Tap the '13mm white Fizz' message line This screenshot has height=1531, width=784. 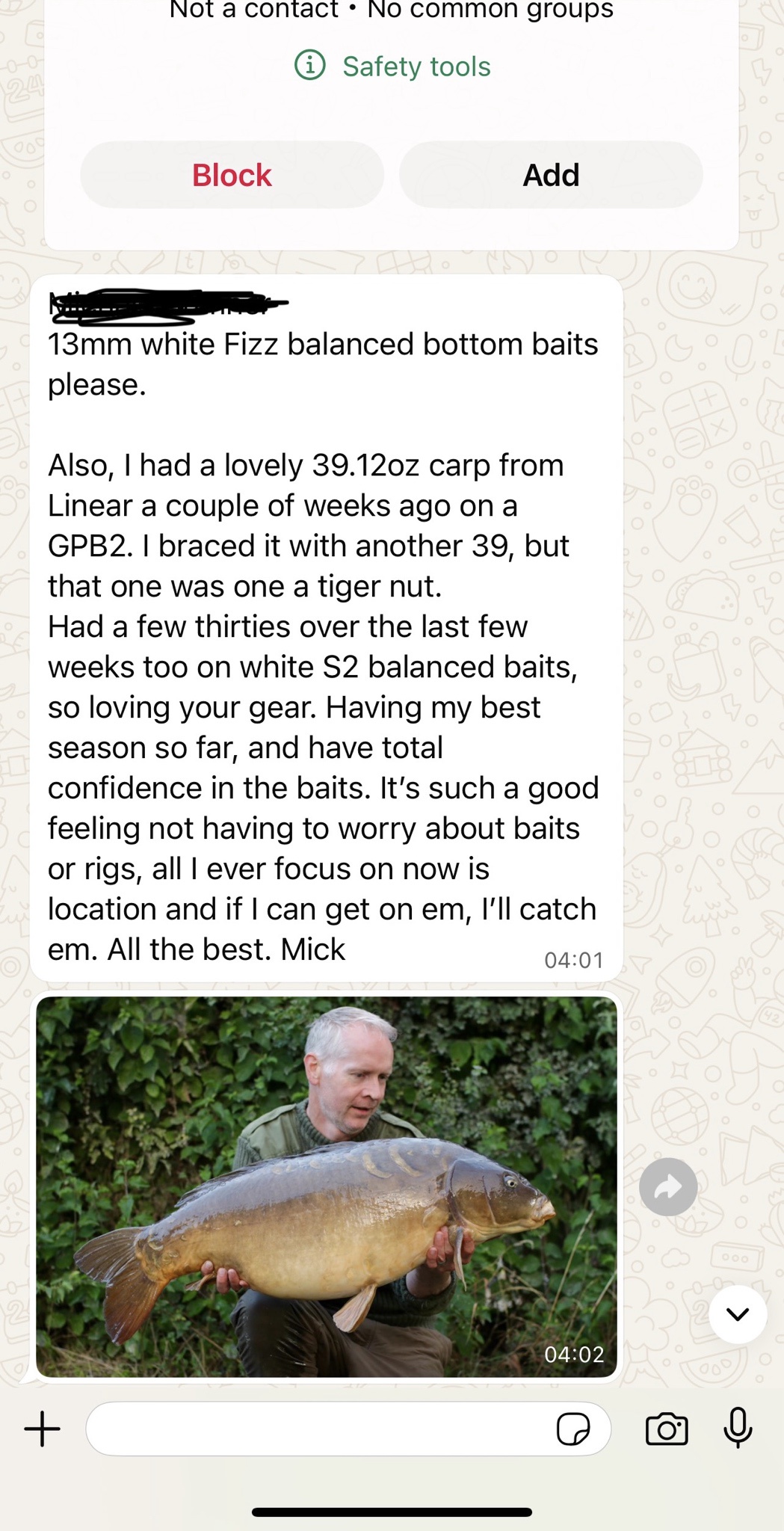tap(323, 345)
